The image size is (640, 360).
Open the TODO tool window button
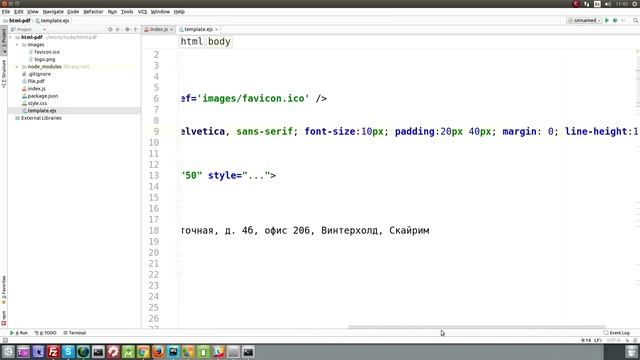click(45, 333)
